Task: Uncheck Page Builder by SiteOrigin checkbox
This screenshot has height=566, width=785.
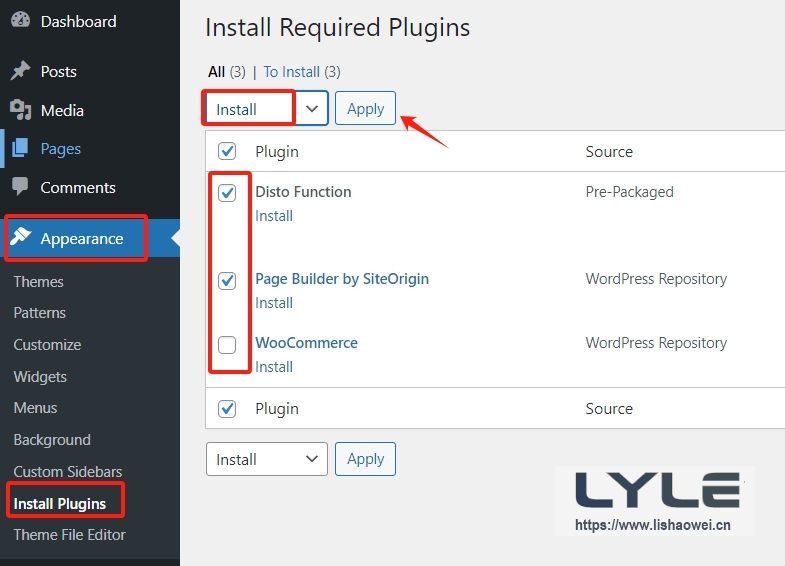Action: (227, 281)
